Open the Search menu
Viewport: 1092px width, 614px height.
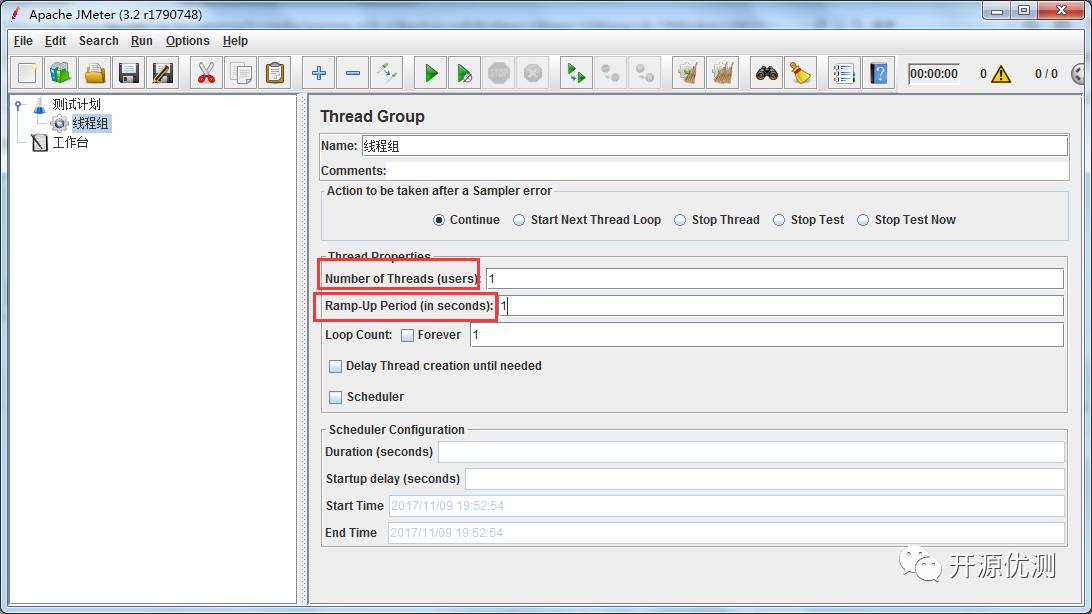click(x=98, y=41)
